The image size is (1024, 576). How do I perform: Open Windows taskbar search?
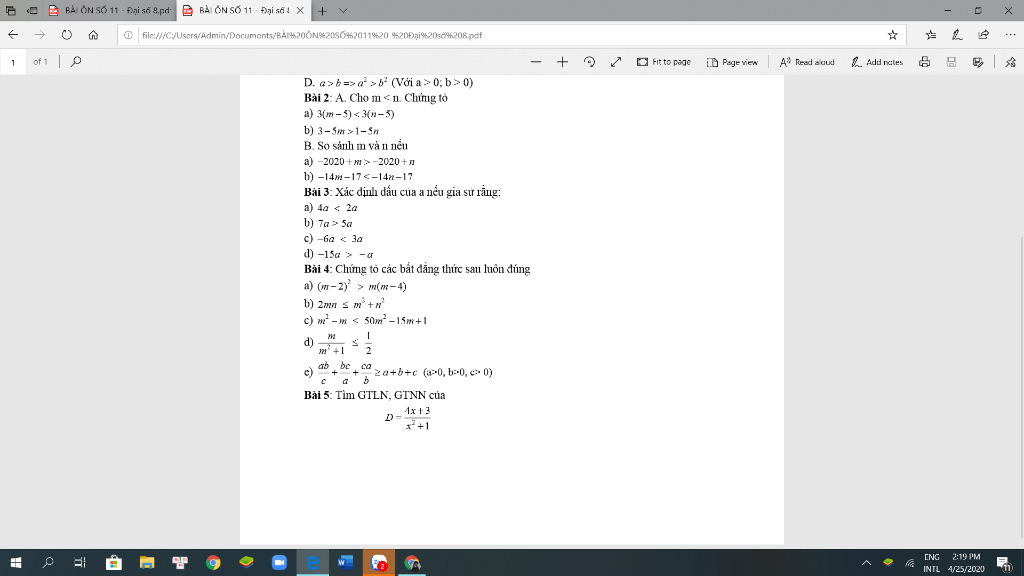(x=48, y=562)
